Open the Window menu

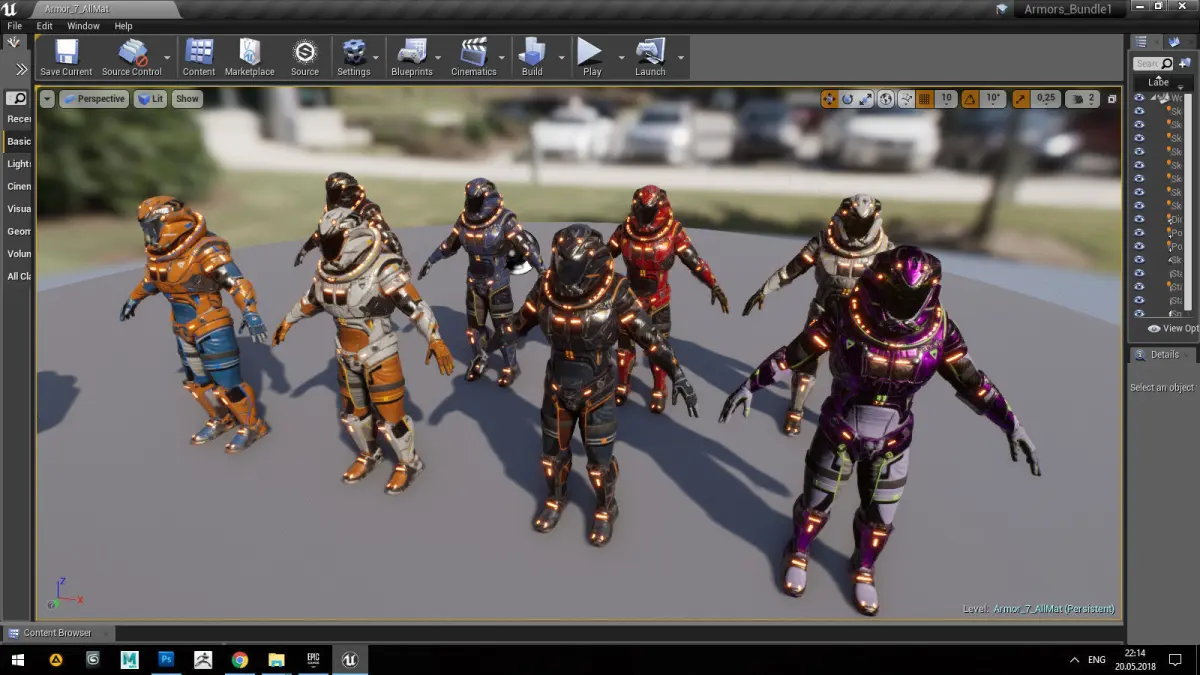[x=84, y=26]
